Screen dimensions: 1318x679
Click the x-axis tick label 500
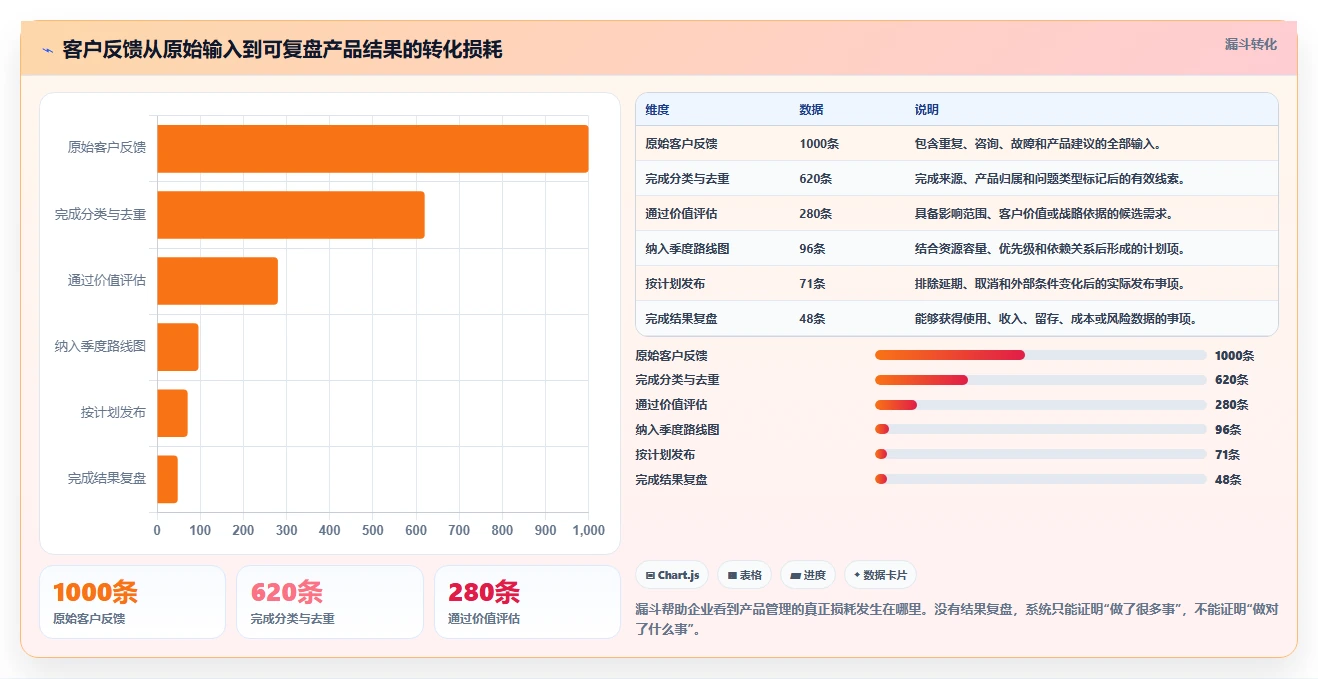point(373,530)
